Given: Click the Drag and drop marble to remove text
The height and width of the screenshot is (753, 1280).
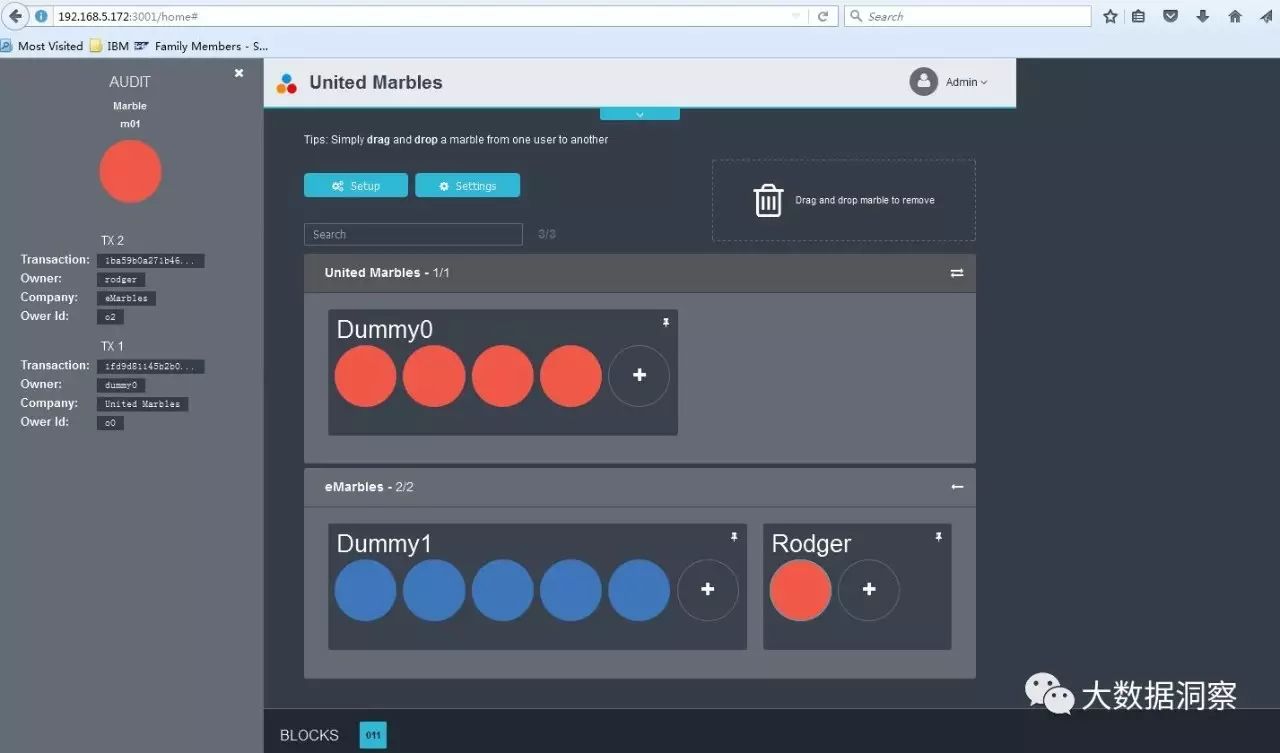Looking at the screenshot, I should tap(865, 200).
